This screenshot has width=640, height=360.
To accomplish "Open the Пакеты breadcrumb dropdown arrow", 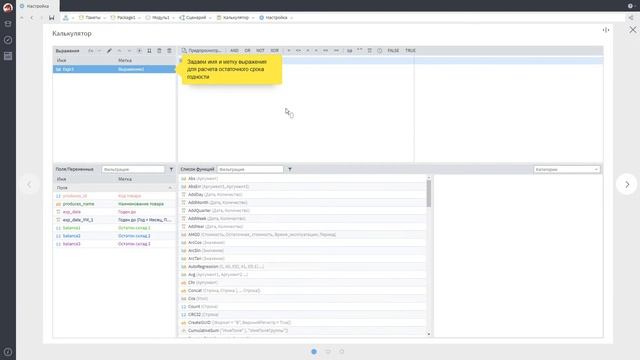I will (x=104, y=18).
